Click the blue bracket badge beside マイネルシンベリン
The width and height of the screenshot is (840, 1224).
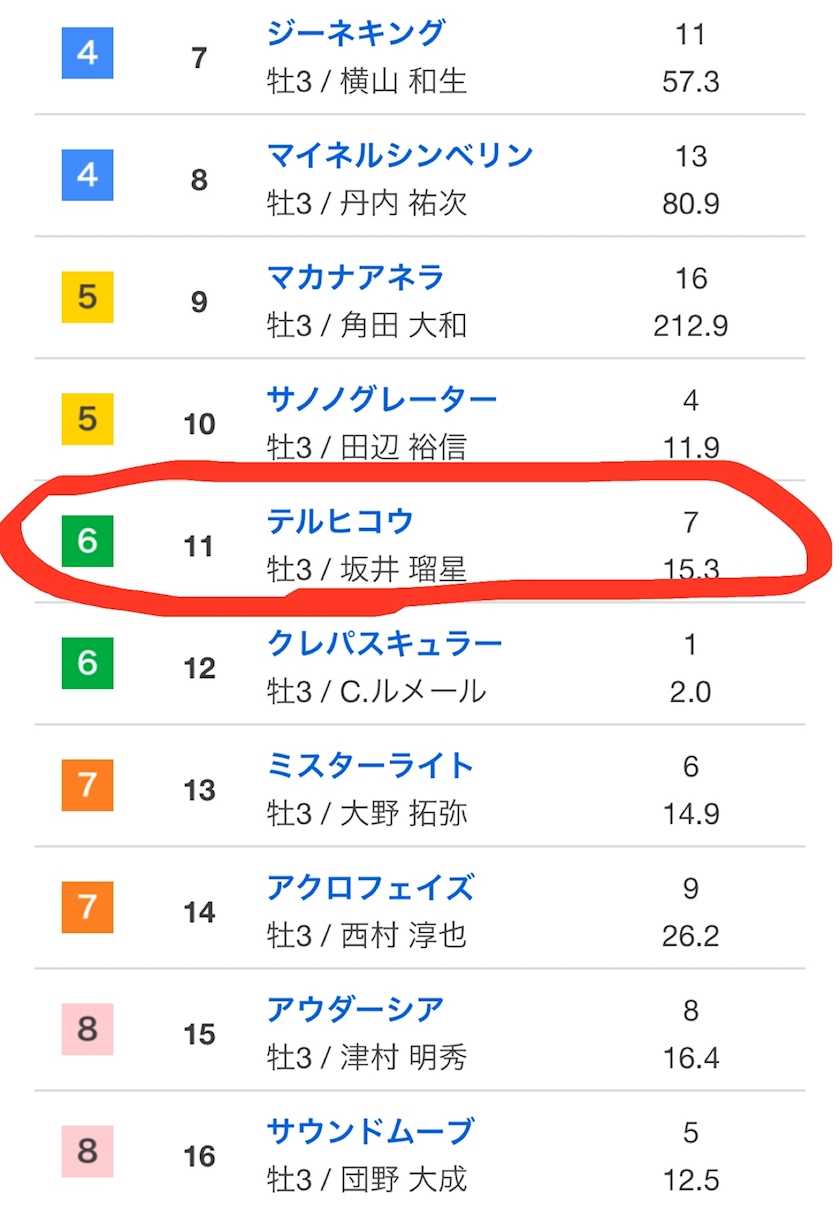pyautogui.click(x=87, y=176)
